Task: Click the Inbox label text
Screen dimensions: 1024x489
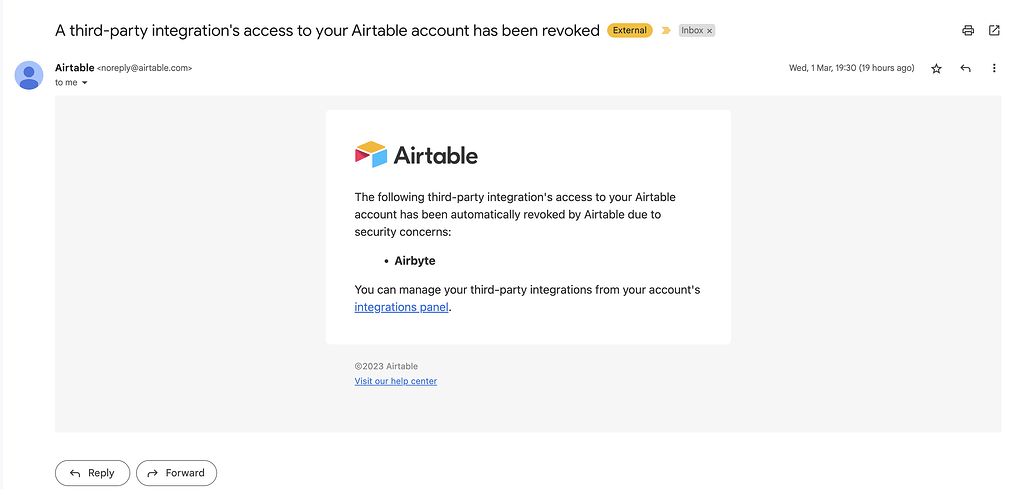Action: (692, 31)
